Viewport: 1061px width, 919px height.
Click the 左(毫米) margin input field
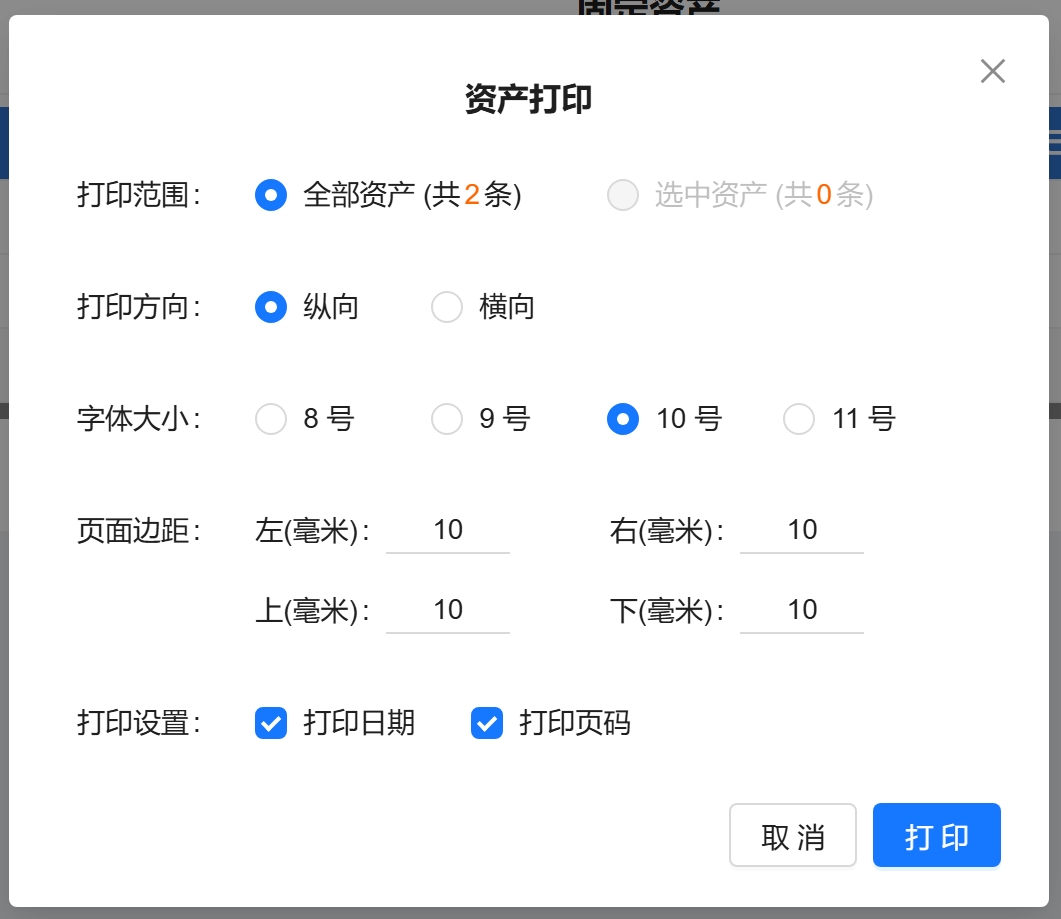[448, 530]
